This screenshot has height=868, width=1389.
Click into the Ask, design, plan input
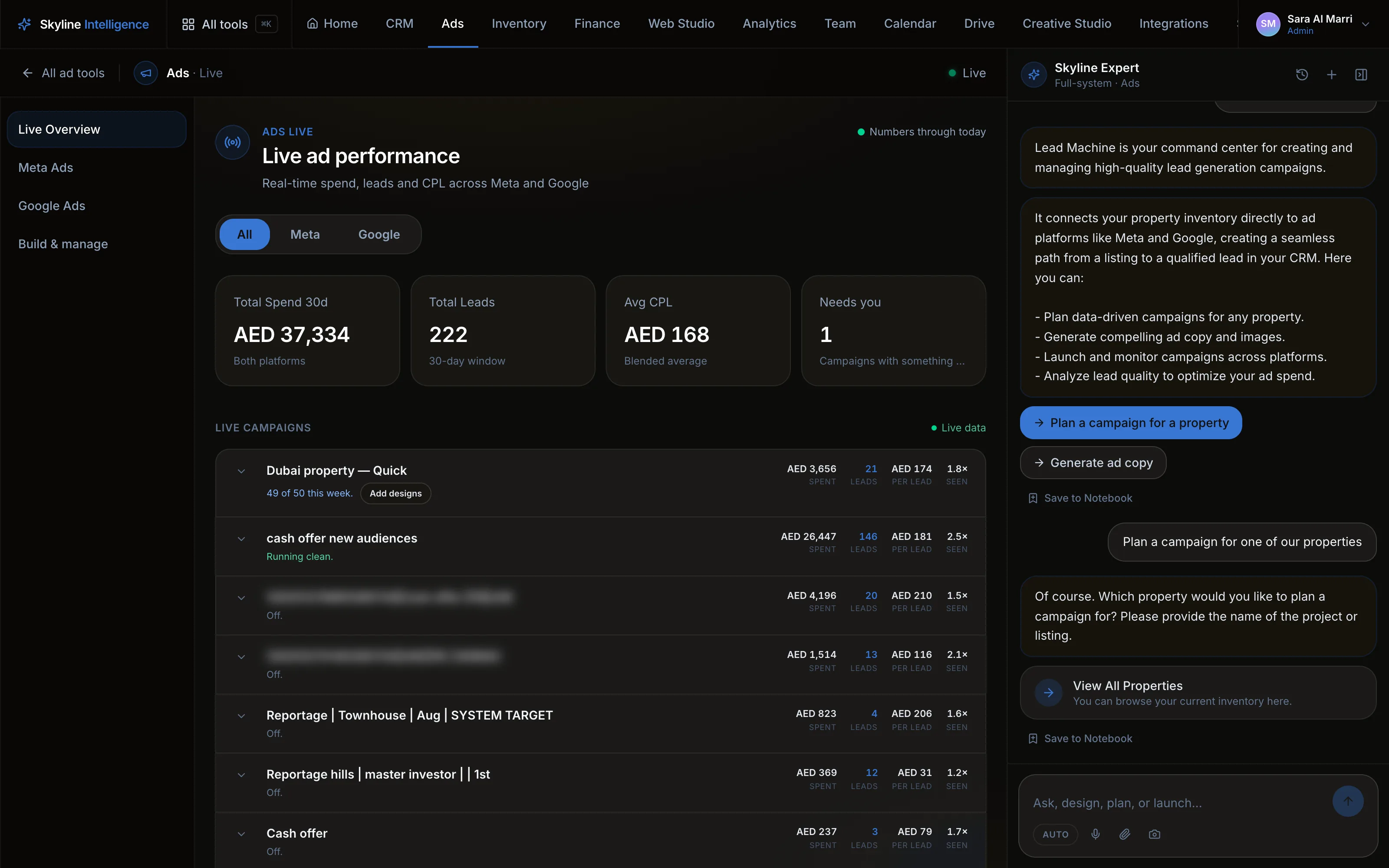point(1177,803)
